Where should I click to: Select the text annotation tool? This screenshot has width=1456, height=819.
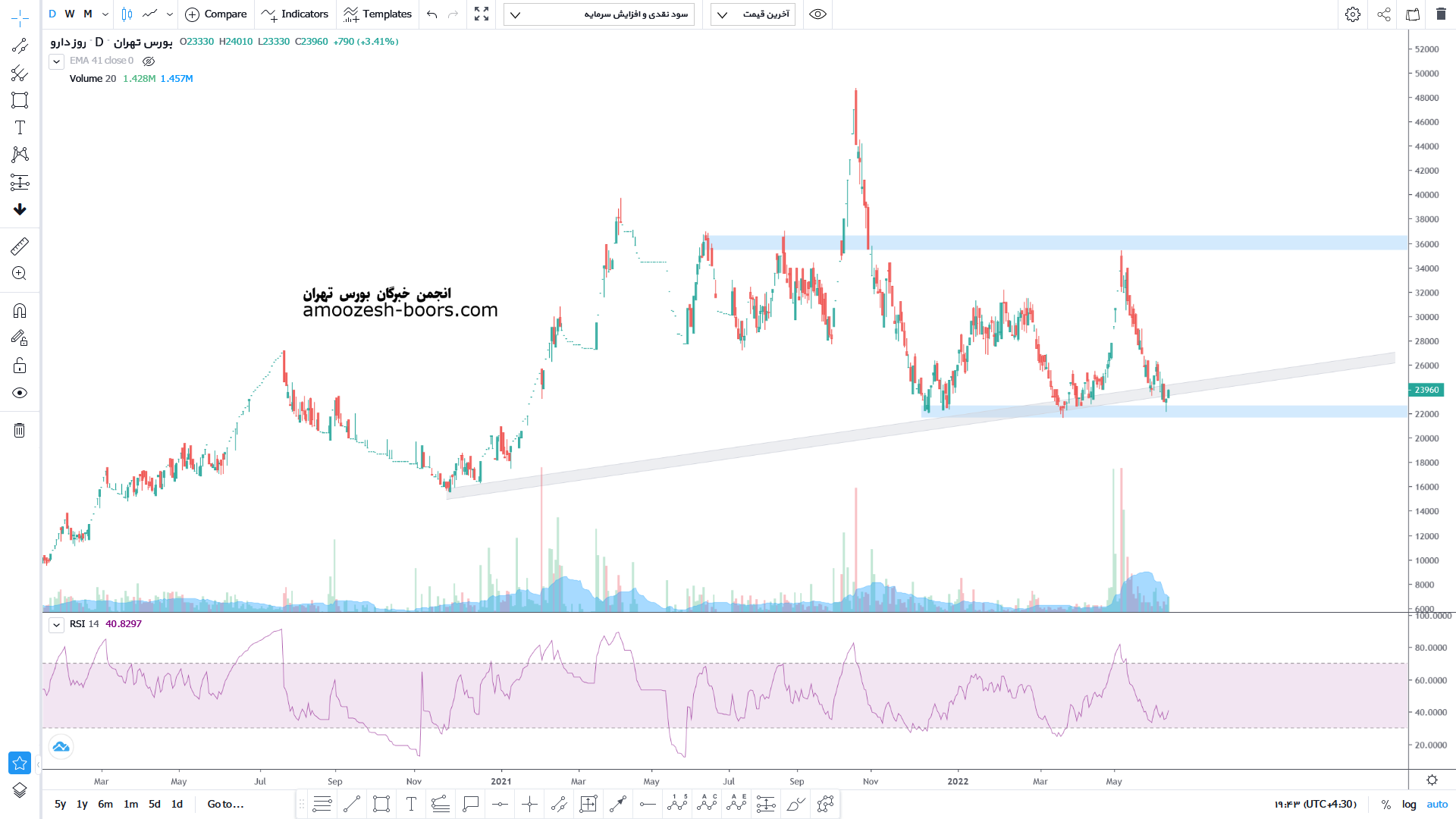(x=20, y=127)
